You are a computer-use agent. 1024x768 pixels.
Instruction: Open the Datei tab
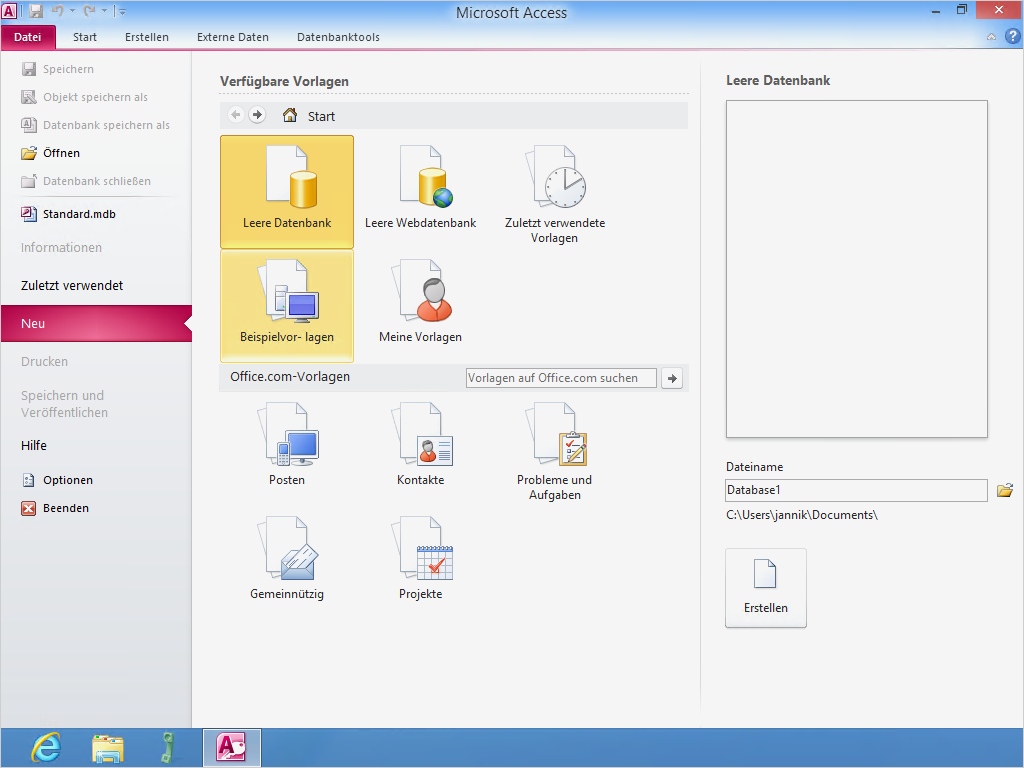(x=27, y=37)
